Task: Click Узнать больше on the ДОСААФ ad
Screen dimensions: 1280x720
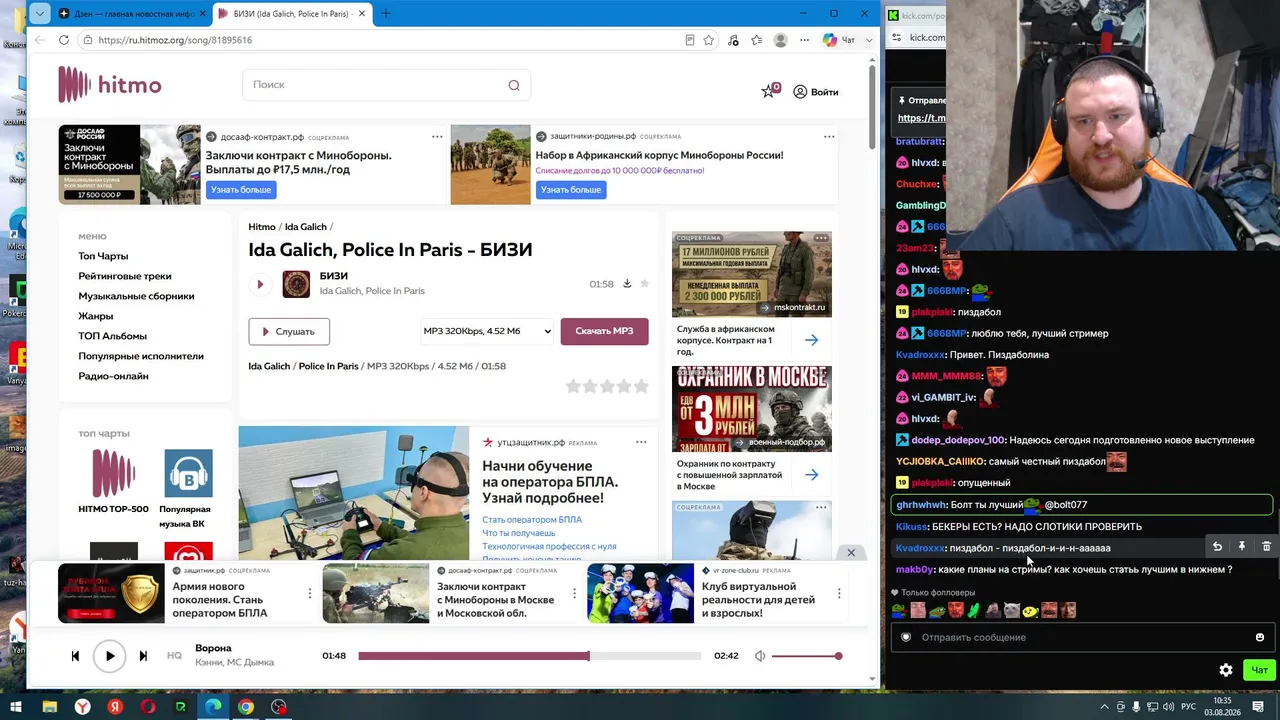Action: [x=241, y=190]
